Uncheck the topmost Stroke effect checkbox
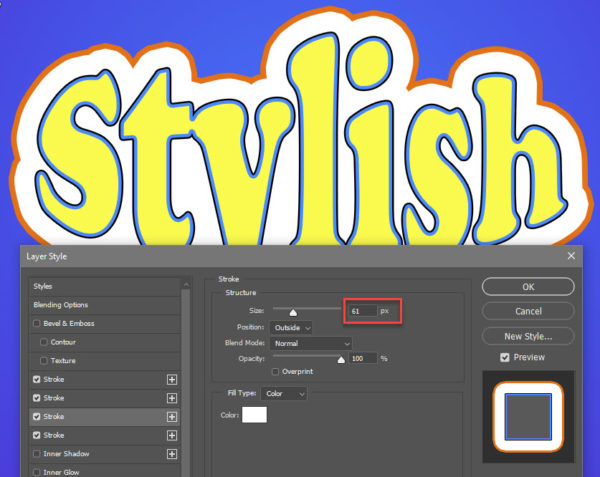600x477 pixels. point(37,379)
